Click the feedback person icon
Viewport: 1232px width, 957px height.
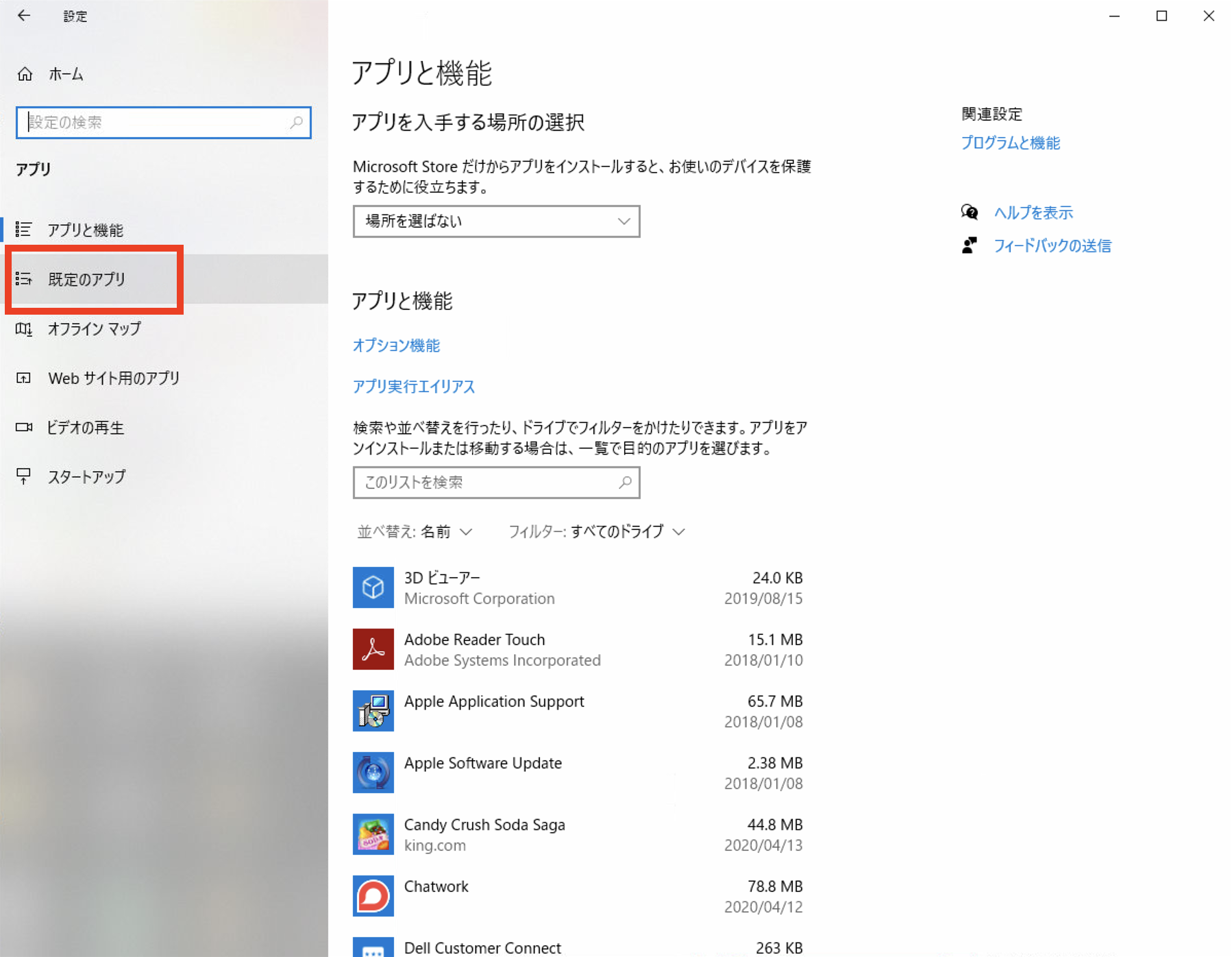pyautogui.click(x=970, y=245)
